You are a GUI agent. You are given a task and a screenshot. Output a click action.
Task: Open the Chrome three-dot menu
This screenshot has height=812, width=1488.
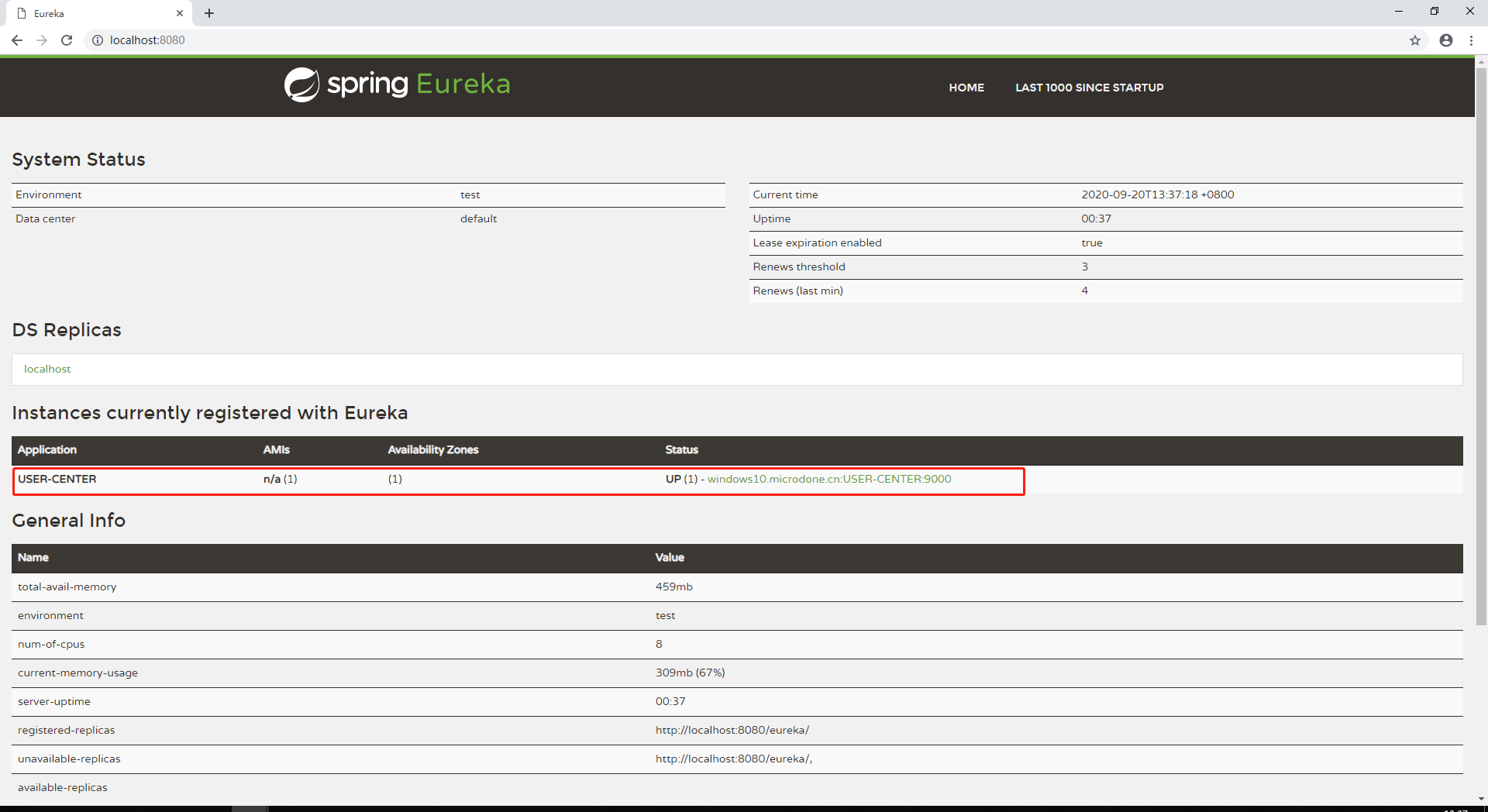[1471, 40]
